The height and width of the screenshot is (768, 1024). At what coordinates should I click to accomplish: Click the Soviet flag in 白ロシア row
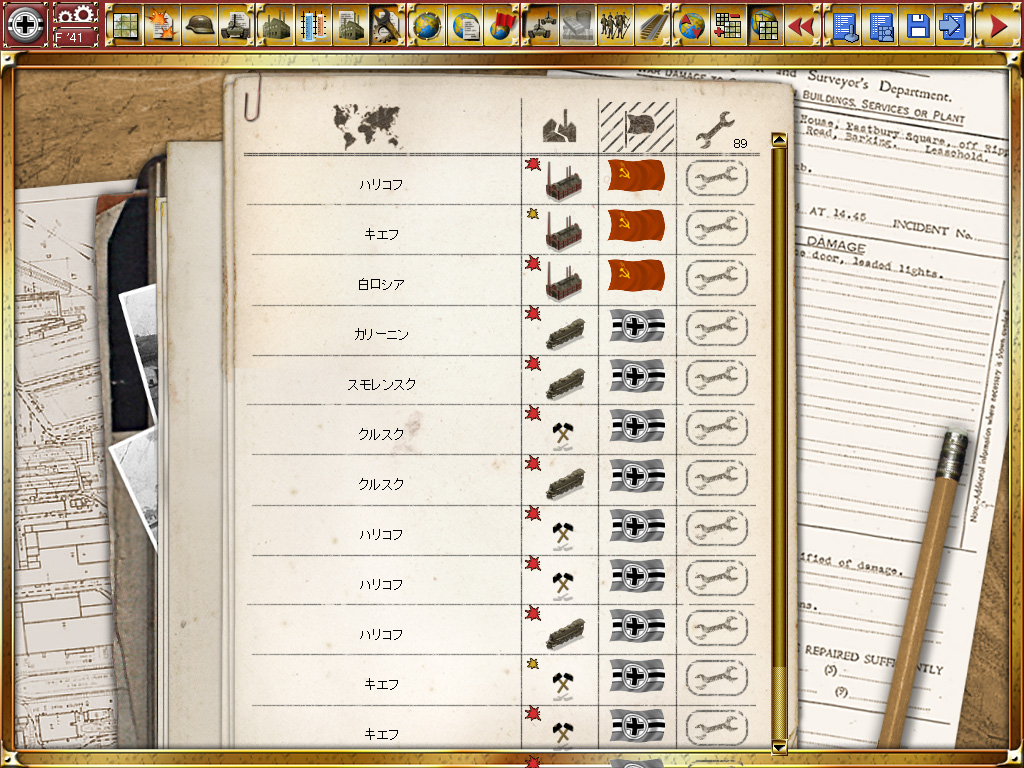[636, 275]
